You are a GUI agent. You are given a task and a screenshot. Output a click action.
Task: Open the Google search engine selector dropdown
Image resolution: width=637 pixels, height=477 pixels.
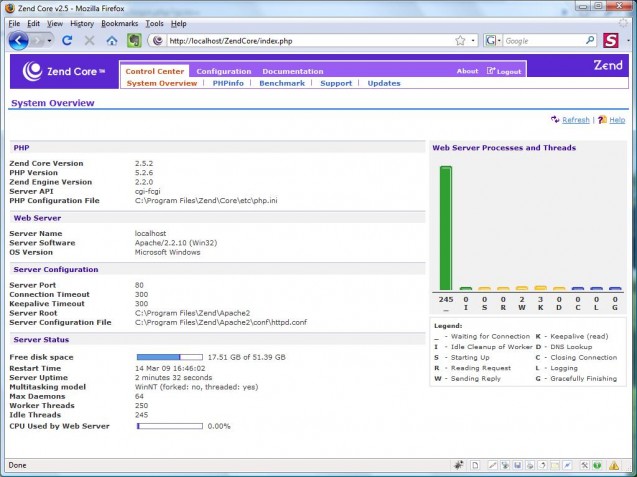click(x=493, y=41)
